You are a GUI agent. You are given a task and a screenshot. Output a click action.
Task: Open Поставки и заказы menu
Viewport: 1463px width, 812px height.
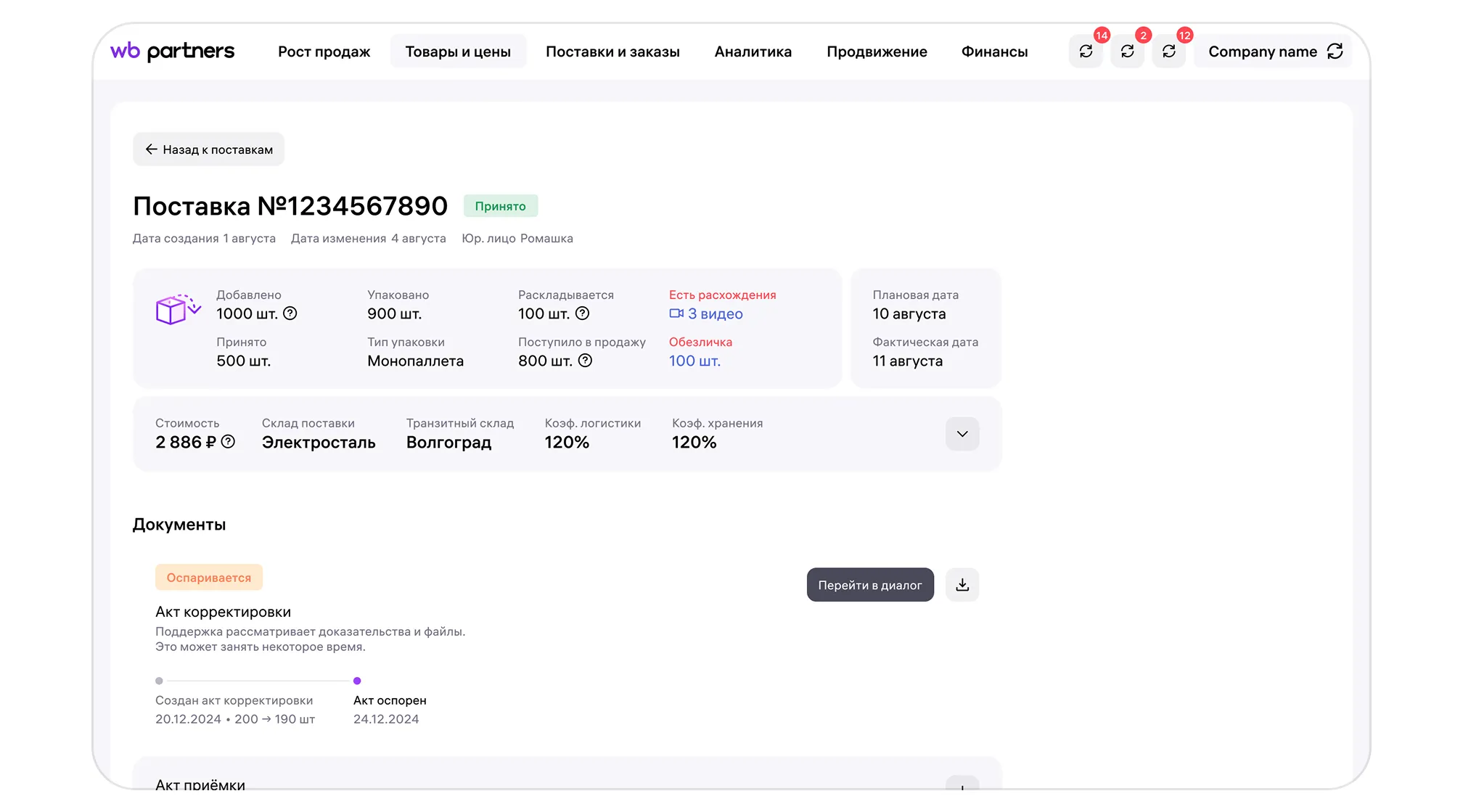point(612,52)
